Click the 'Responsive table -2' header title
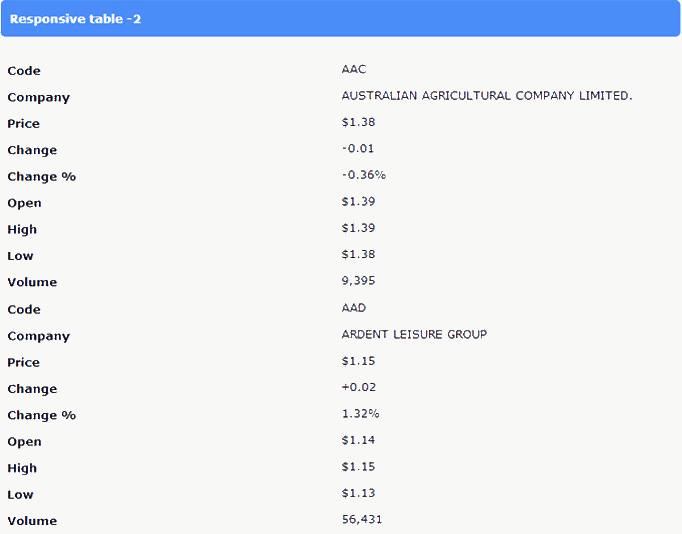 [x=75, y=19]
